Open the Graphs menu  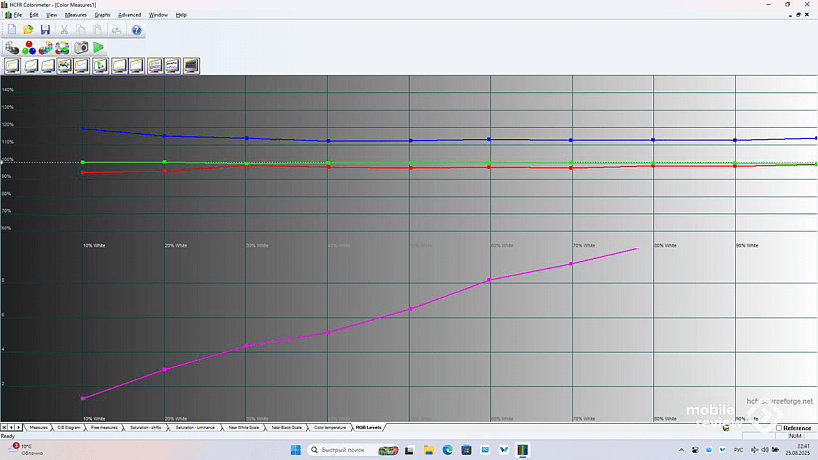pos(102,15)
